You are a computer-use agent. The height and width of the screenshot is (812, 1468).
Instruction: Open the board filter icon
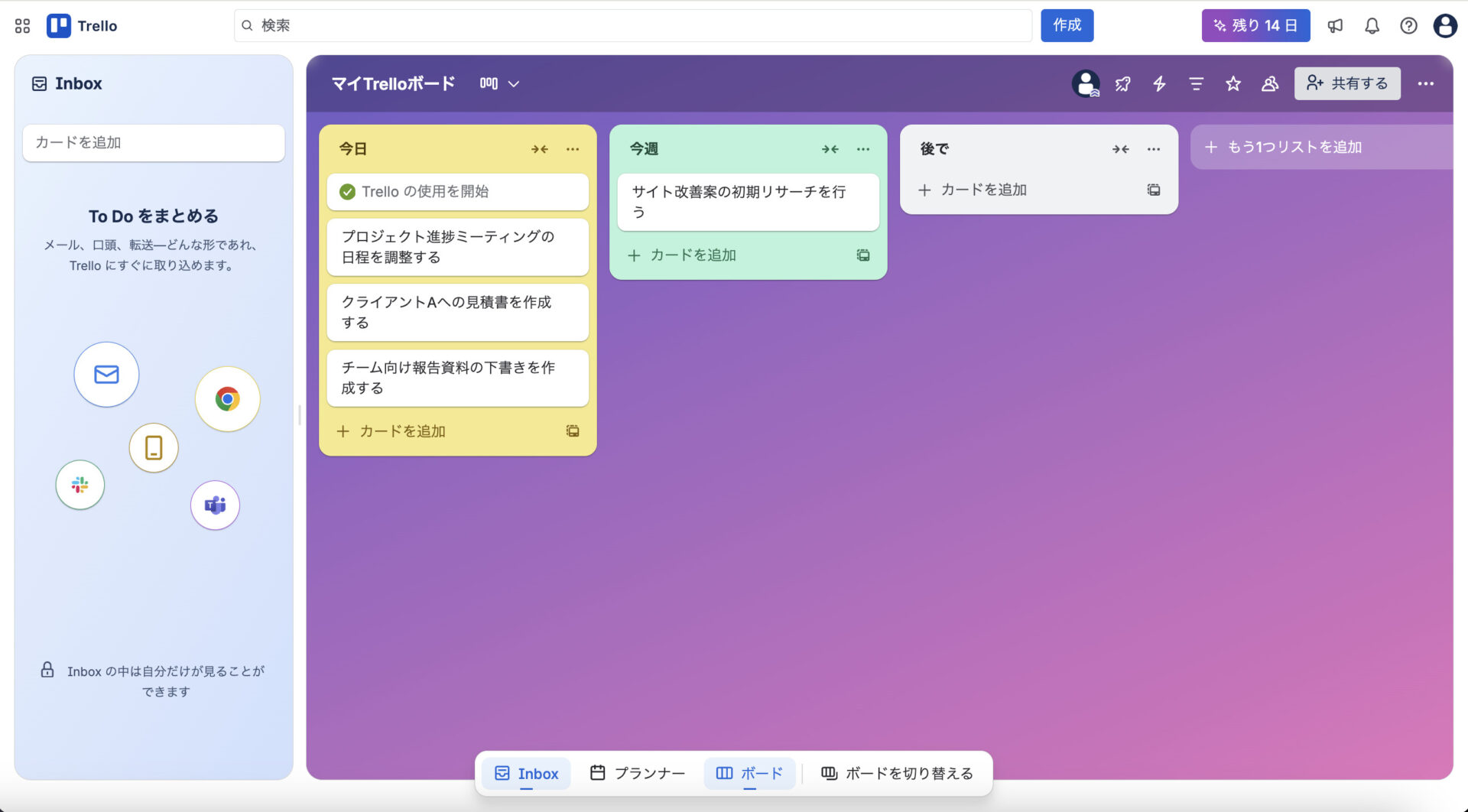click(1195, 83)
